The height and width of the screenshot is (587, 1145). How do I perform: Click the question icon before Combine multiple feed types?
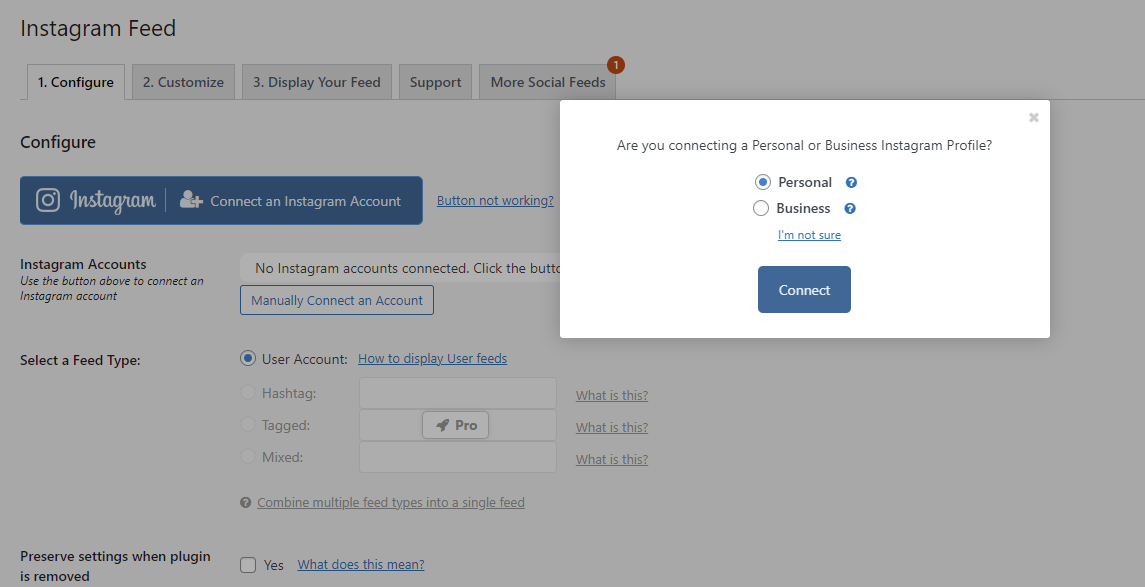(x=245, y=502)
